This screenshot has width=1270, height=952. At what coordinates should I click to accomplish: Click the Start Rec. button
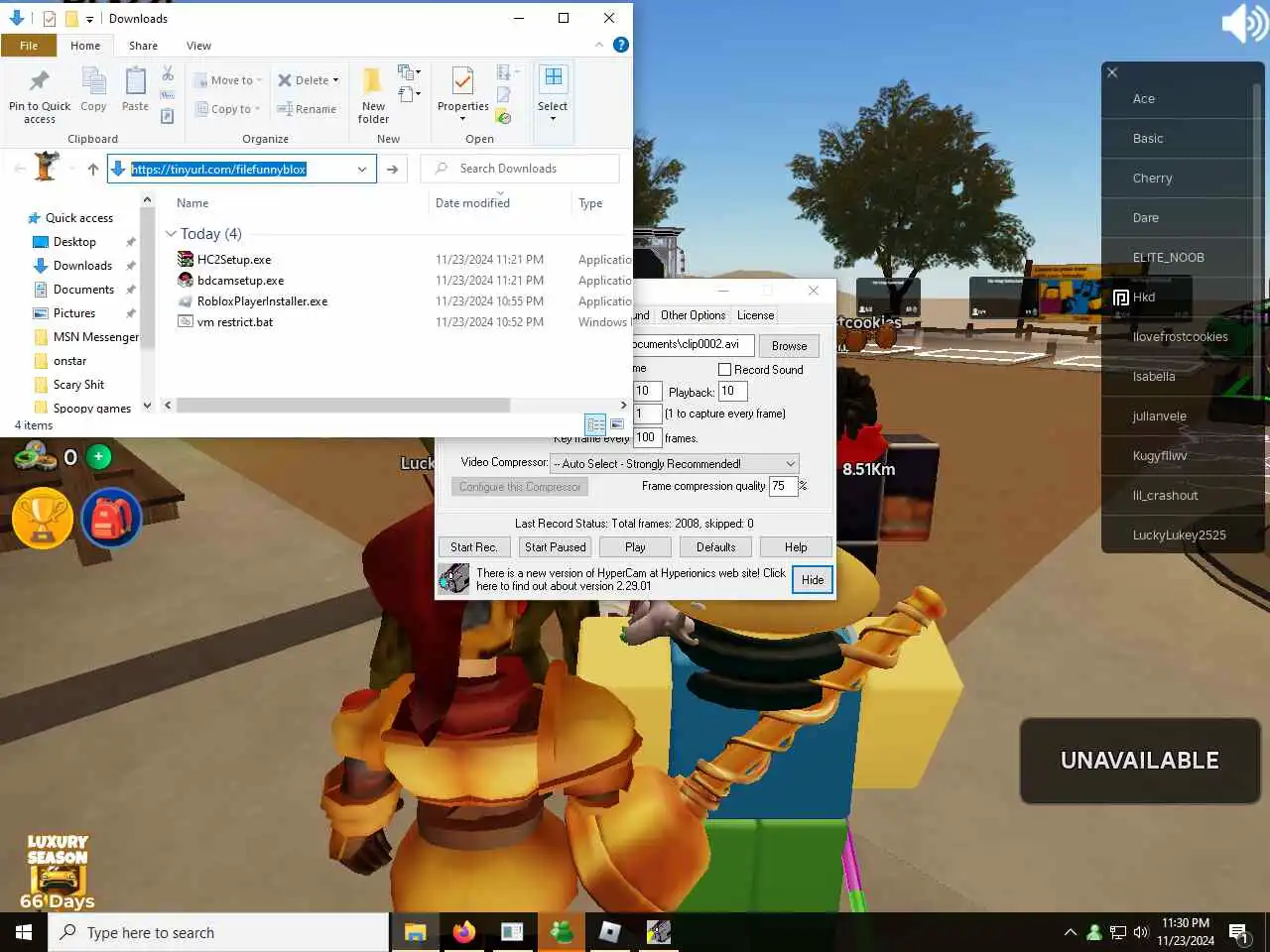(474, 547)
